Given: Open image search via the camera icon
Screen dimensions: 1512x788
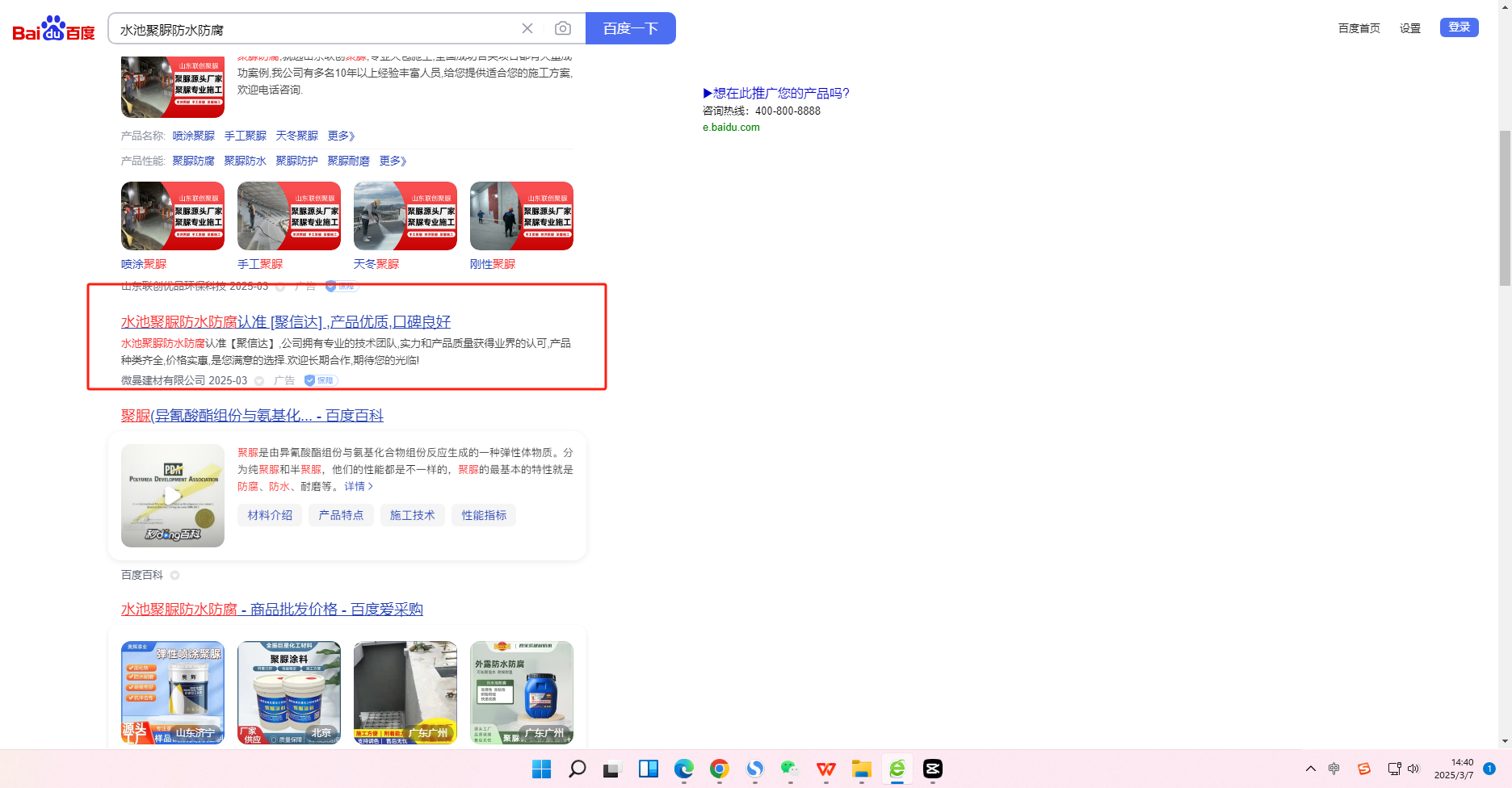Looking at the screenshot, I should pos(563,28).
